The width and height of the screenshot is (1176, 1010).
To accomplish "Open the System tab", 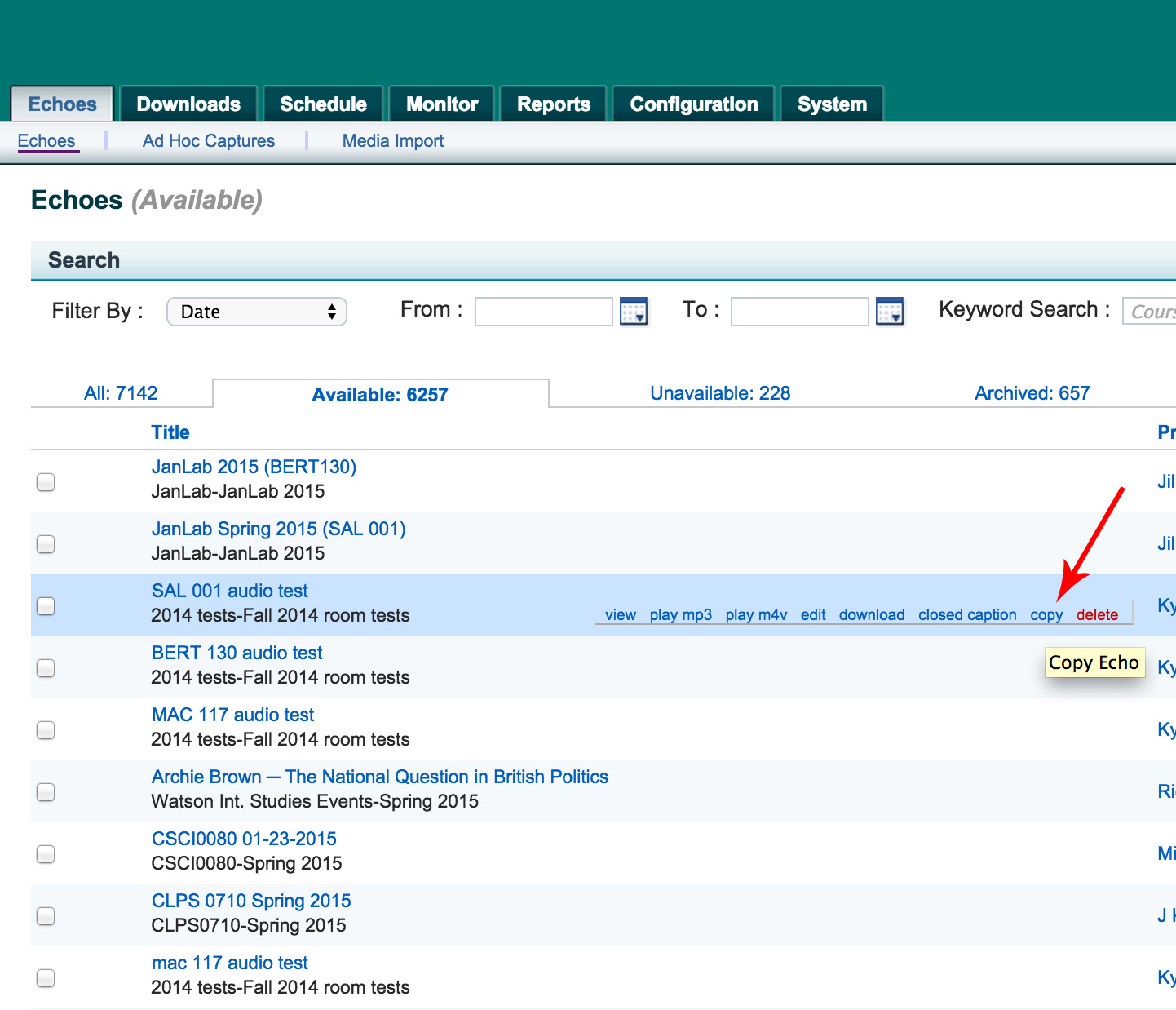I will point(832,104).
